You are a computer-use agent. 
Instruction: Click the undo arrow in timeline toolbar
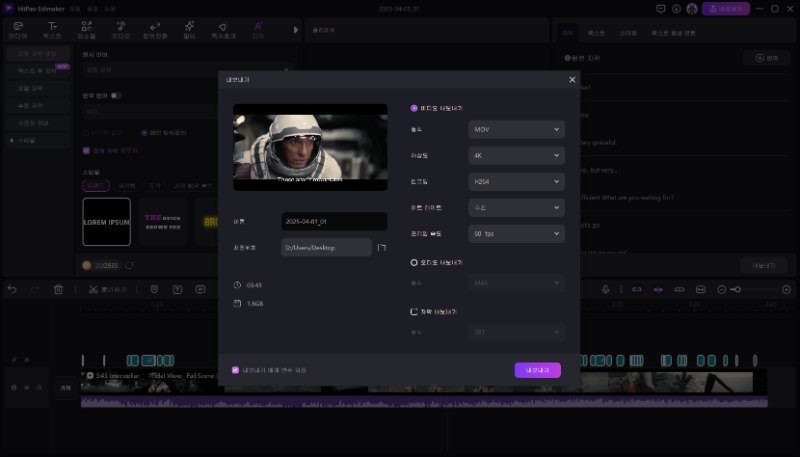pyautogui.click(x=12, y=289)
